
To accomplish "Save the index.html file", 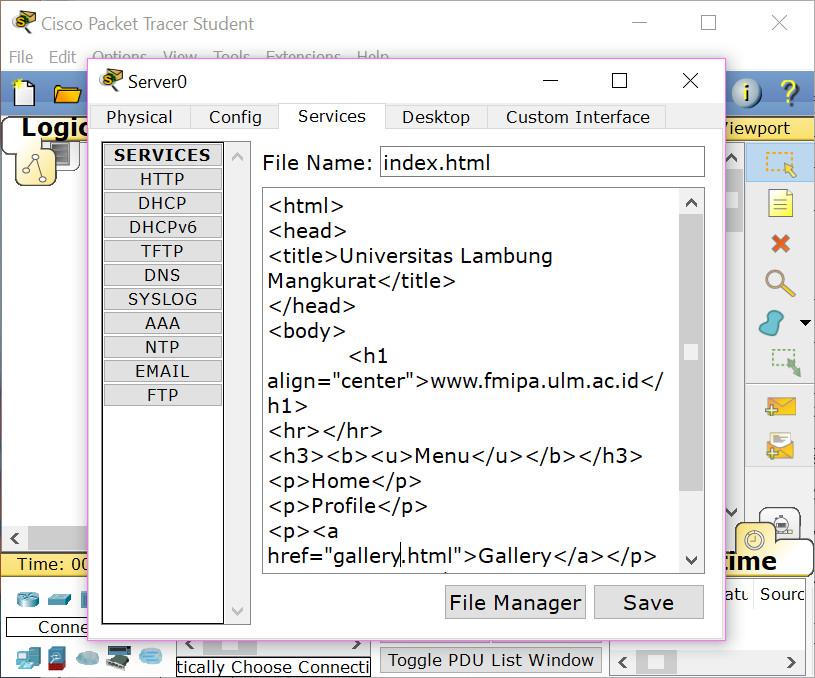I will coord(649,602).
